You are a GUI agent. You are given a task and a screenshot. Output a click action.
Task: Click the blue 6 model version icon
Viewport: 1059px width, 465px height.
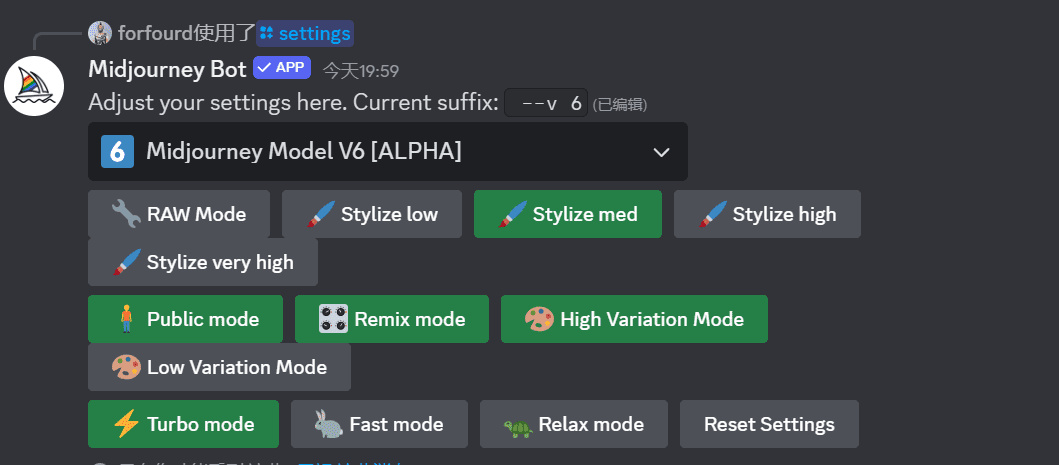(x=118, y=151)
